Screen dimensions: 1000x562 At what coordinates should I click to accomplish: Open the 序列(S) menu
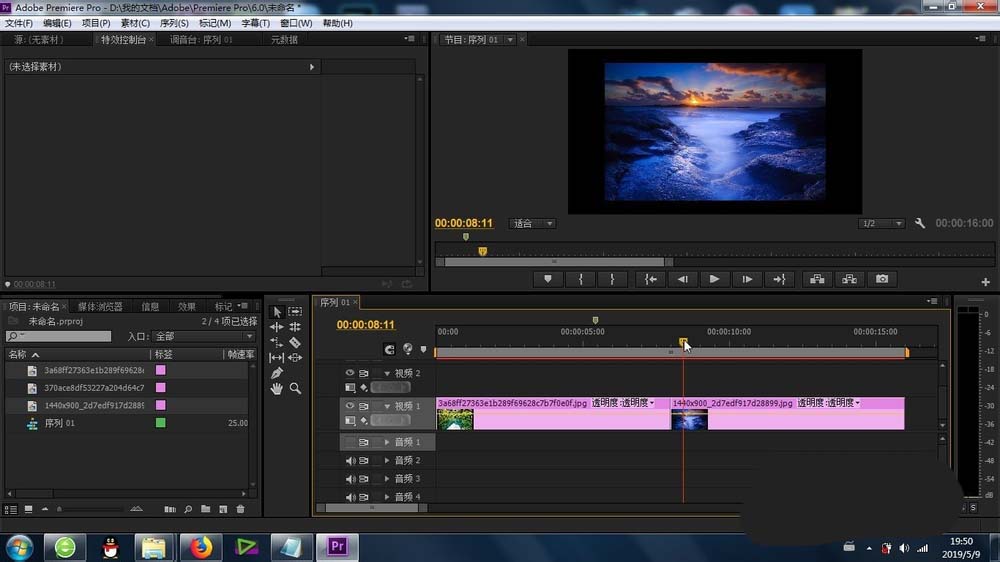coord(174,23)
